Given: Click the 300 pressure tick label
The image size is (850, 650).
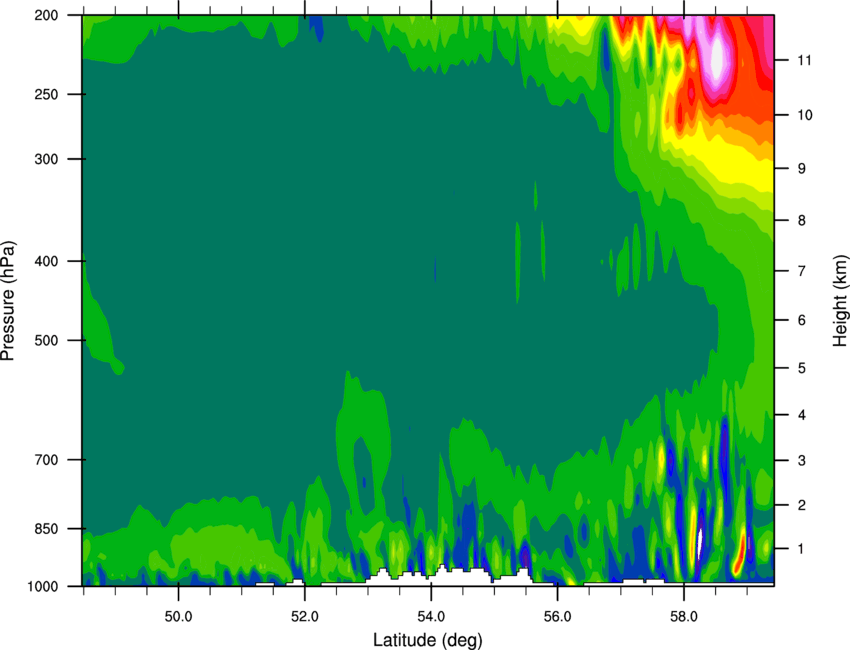Looking at the screenshot, I should click(x=47, y=159).
